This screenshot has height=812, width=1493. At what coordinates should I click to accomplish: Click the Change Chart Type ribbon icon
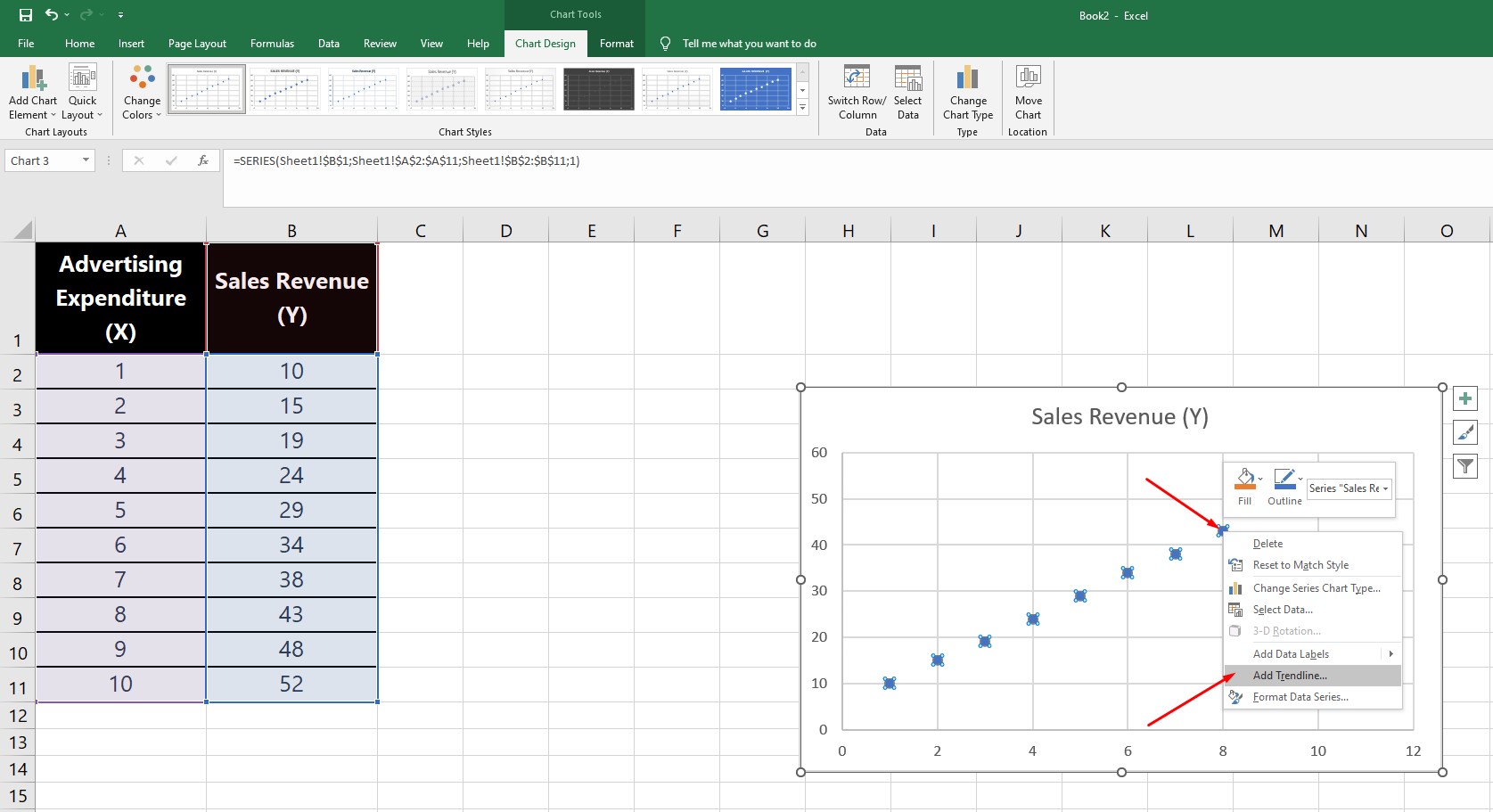(967, 78)
